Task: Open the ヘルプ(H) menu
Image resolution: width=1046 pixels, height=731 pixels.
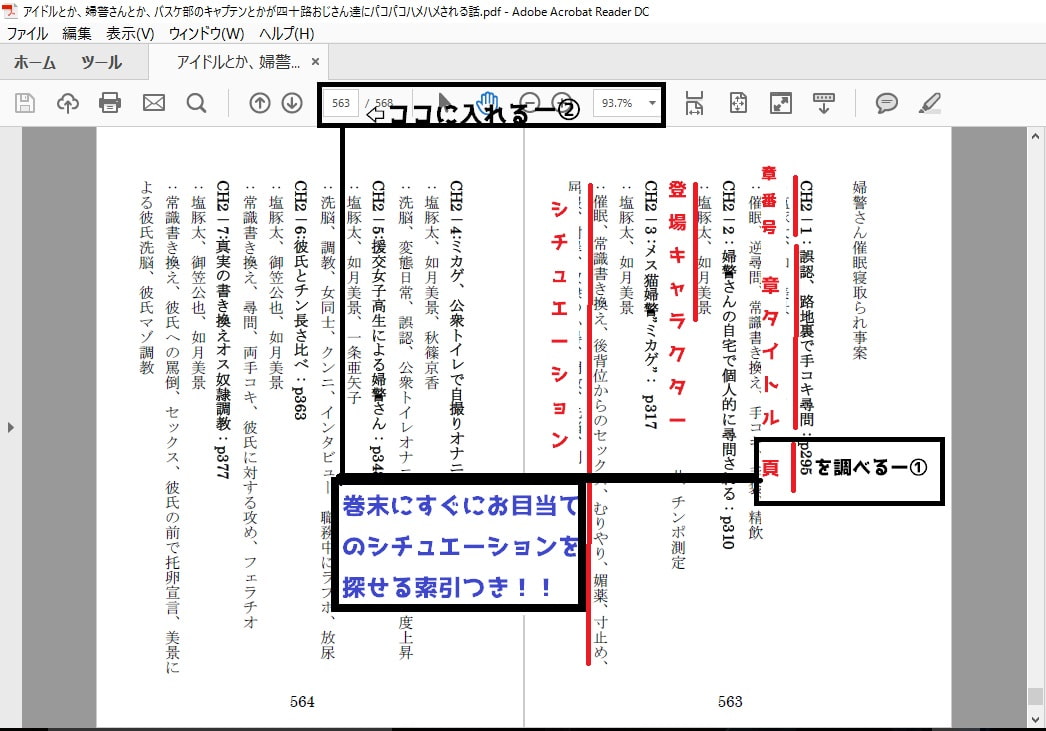Action: tap(286, 33)
